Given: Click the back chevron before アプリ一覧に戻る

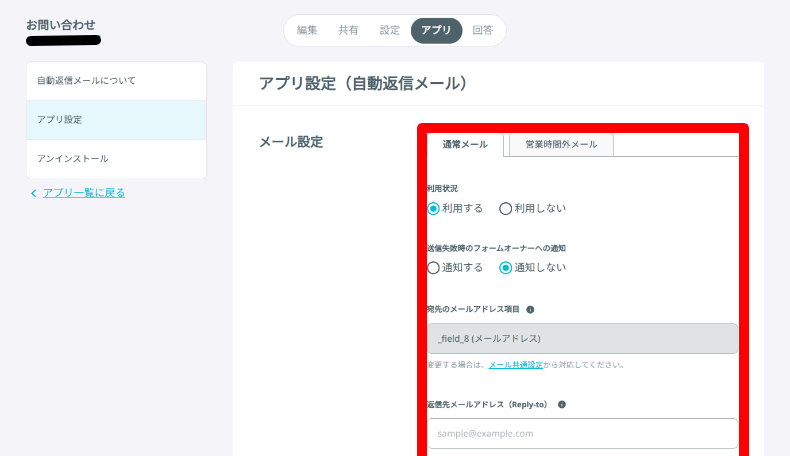Looking at the screenshot, I should pos(34,193).
